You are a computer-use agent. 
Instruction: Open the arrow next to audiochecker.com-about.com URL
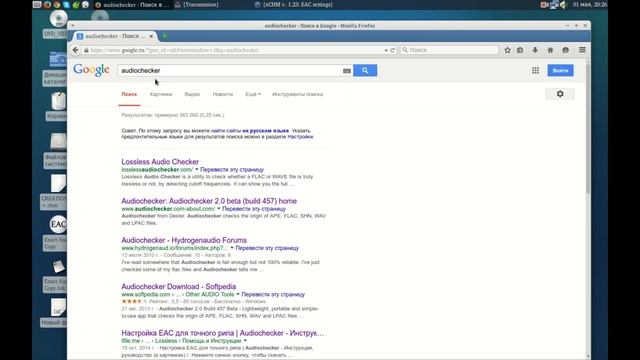click(x=218, y=209)
